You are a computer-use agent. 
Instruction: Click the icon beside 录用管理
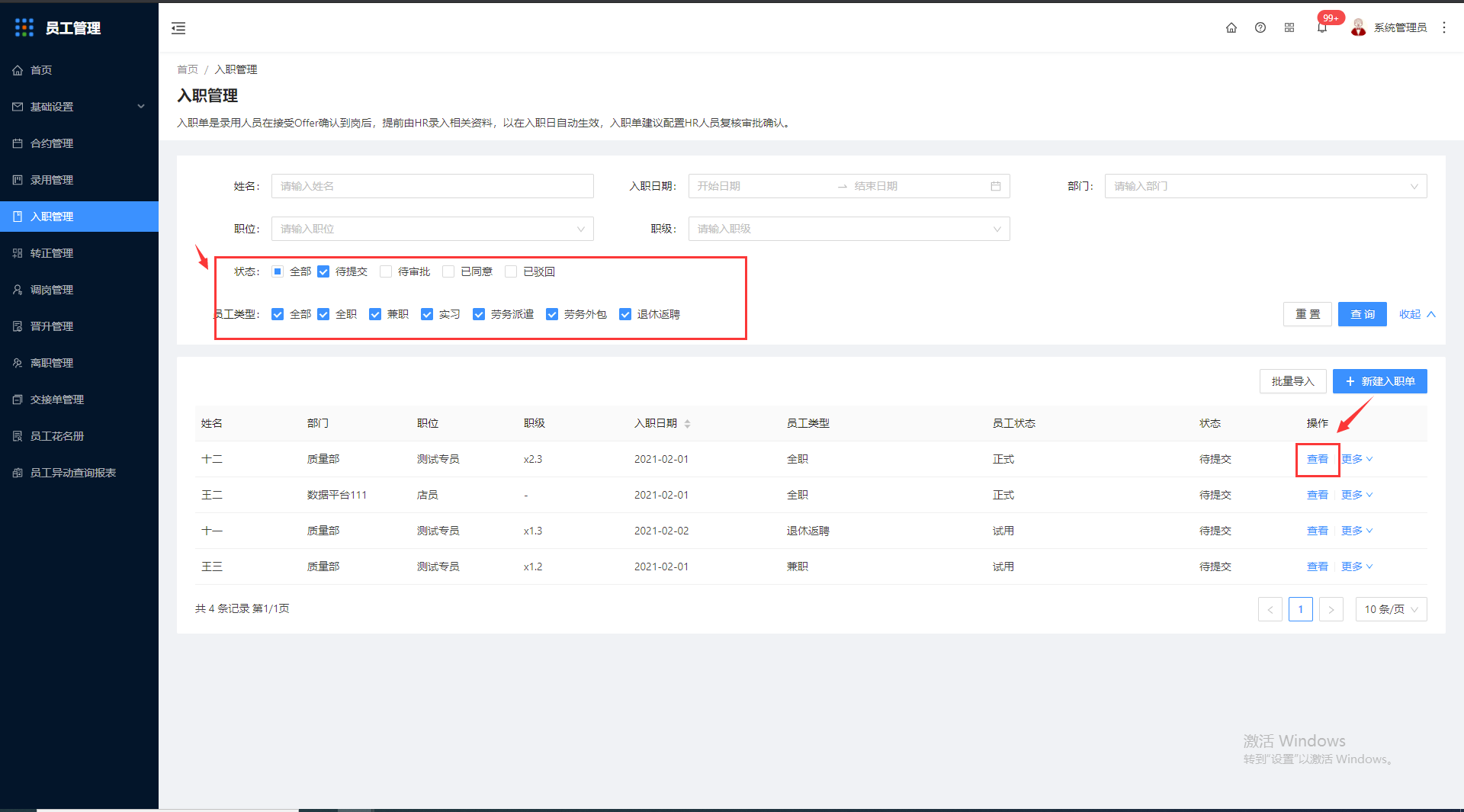[18, 180]
